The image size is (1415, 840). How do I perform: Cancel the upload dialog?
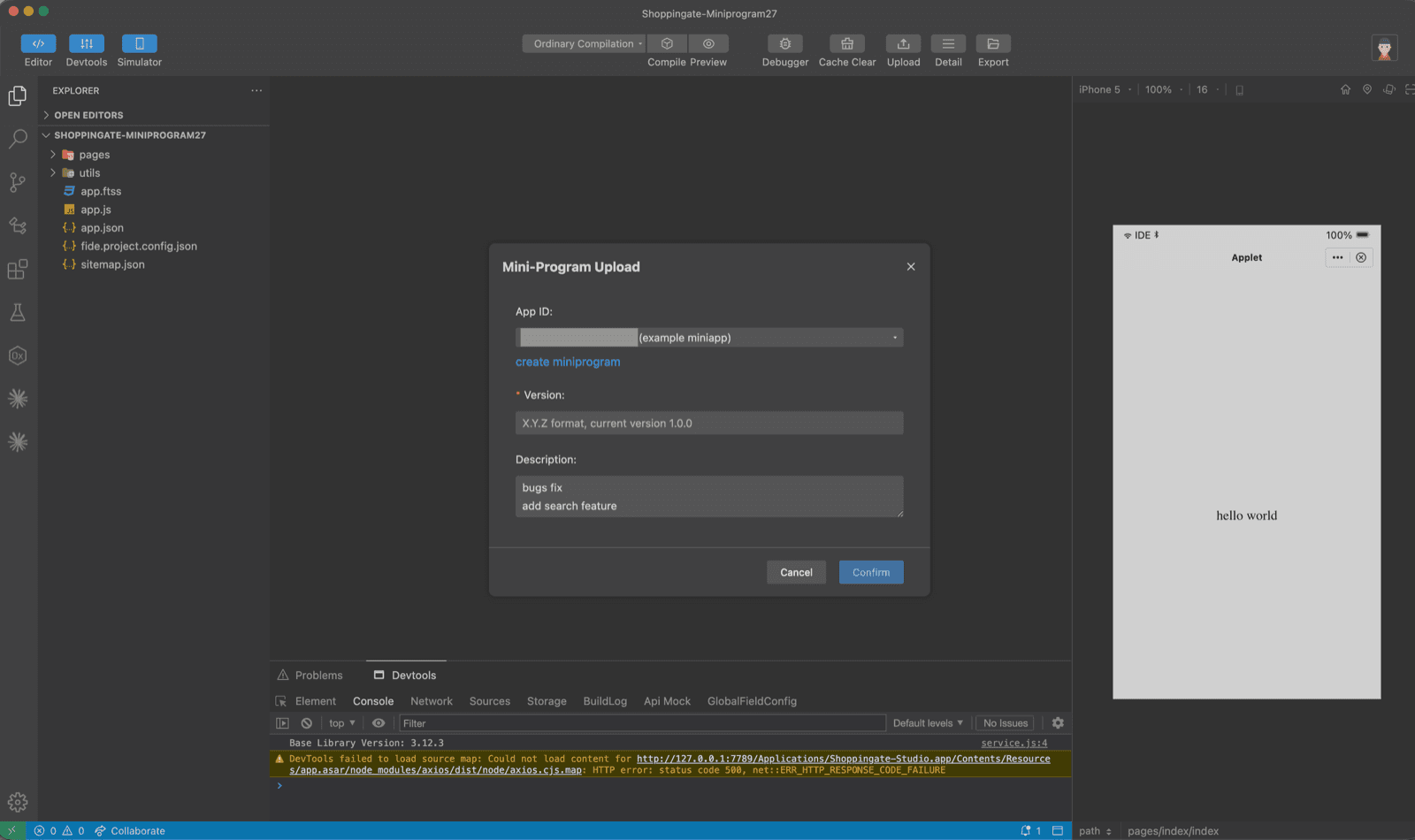pos(796,572)
